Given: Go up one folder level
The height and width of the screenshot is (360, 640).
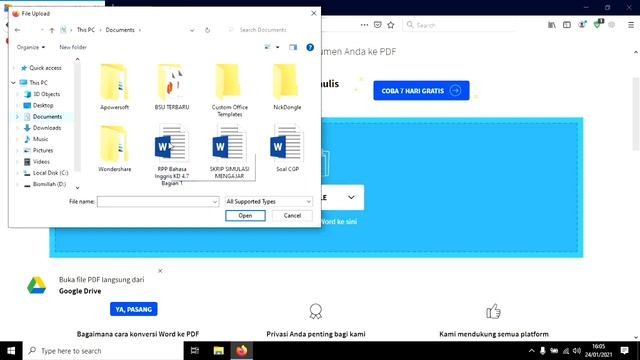Looking at the screenshot, I should coord(52,30).
